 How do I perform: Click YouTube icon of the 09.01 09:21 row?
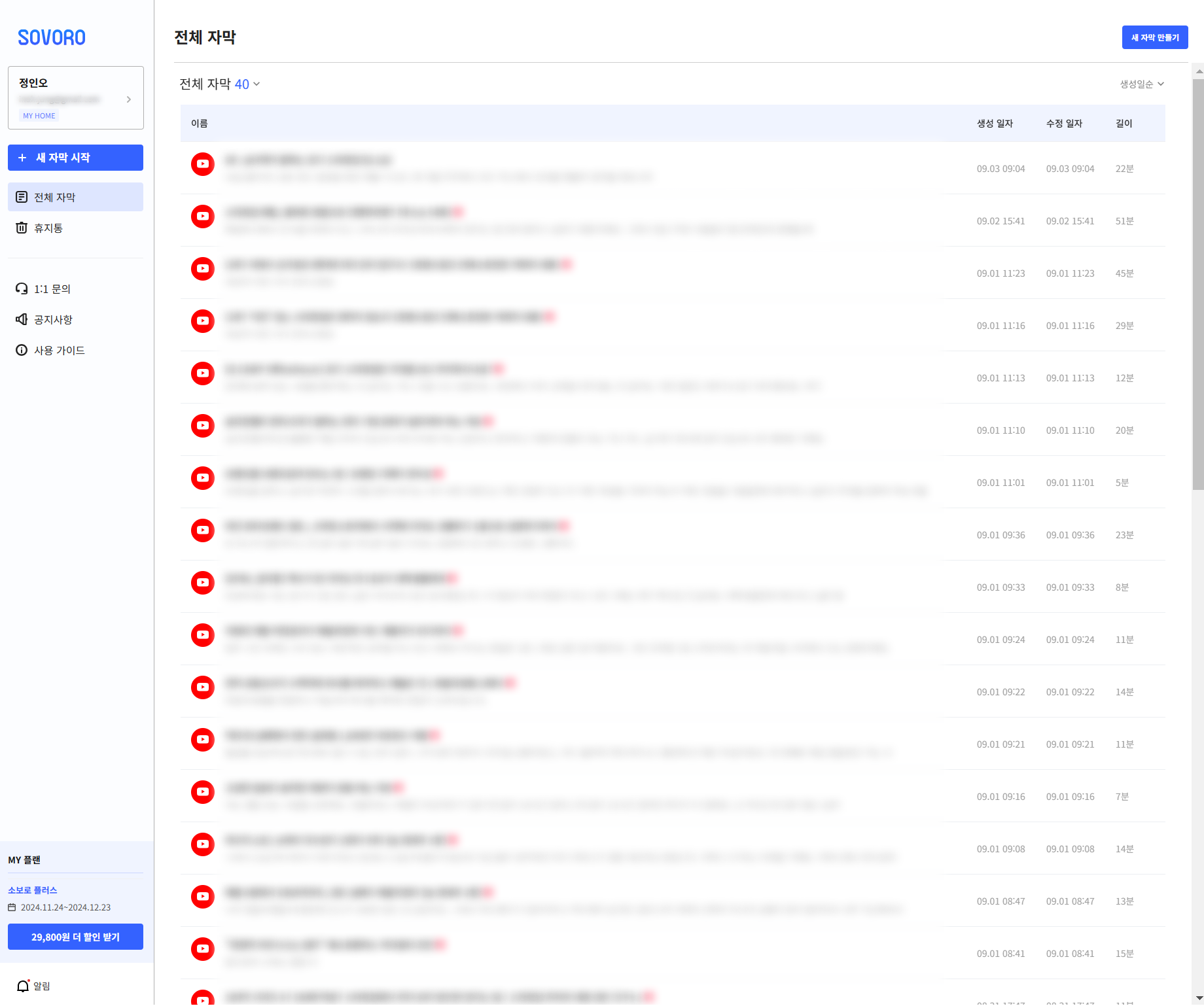click(x=203, y=740)
